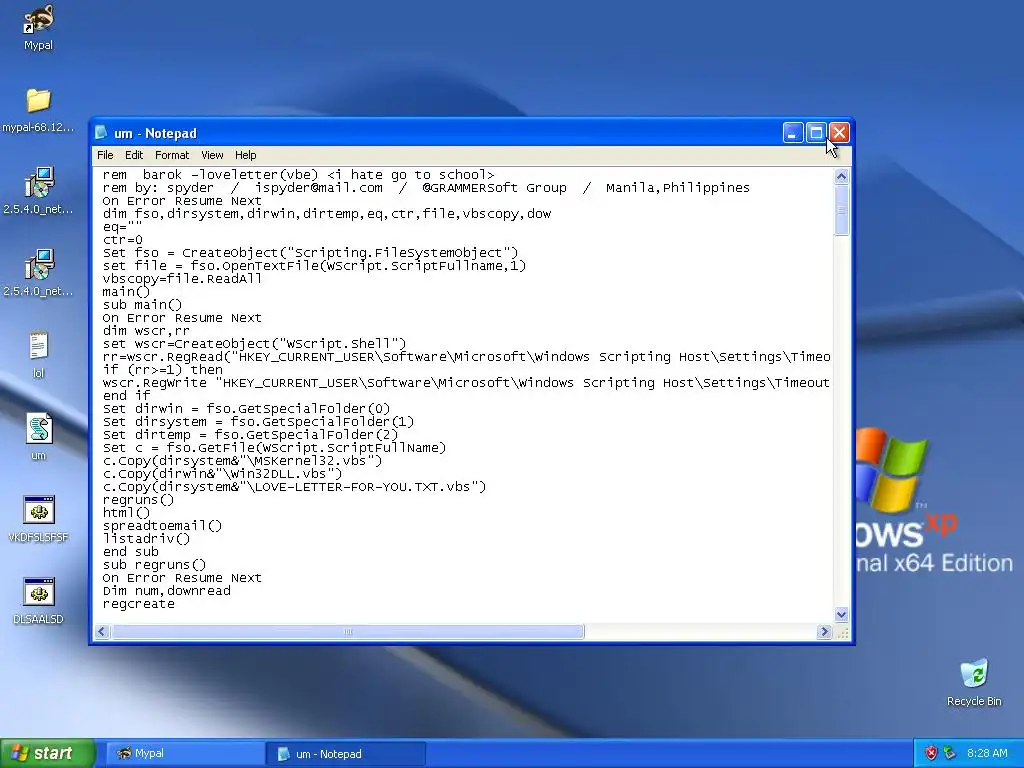Click 'vbscopy=file.ReadAll' line
This screenshot has height=768, width=1024.
click(x=182, y=279)
